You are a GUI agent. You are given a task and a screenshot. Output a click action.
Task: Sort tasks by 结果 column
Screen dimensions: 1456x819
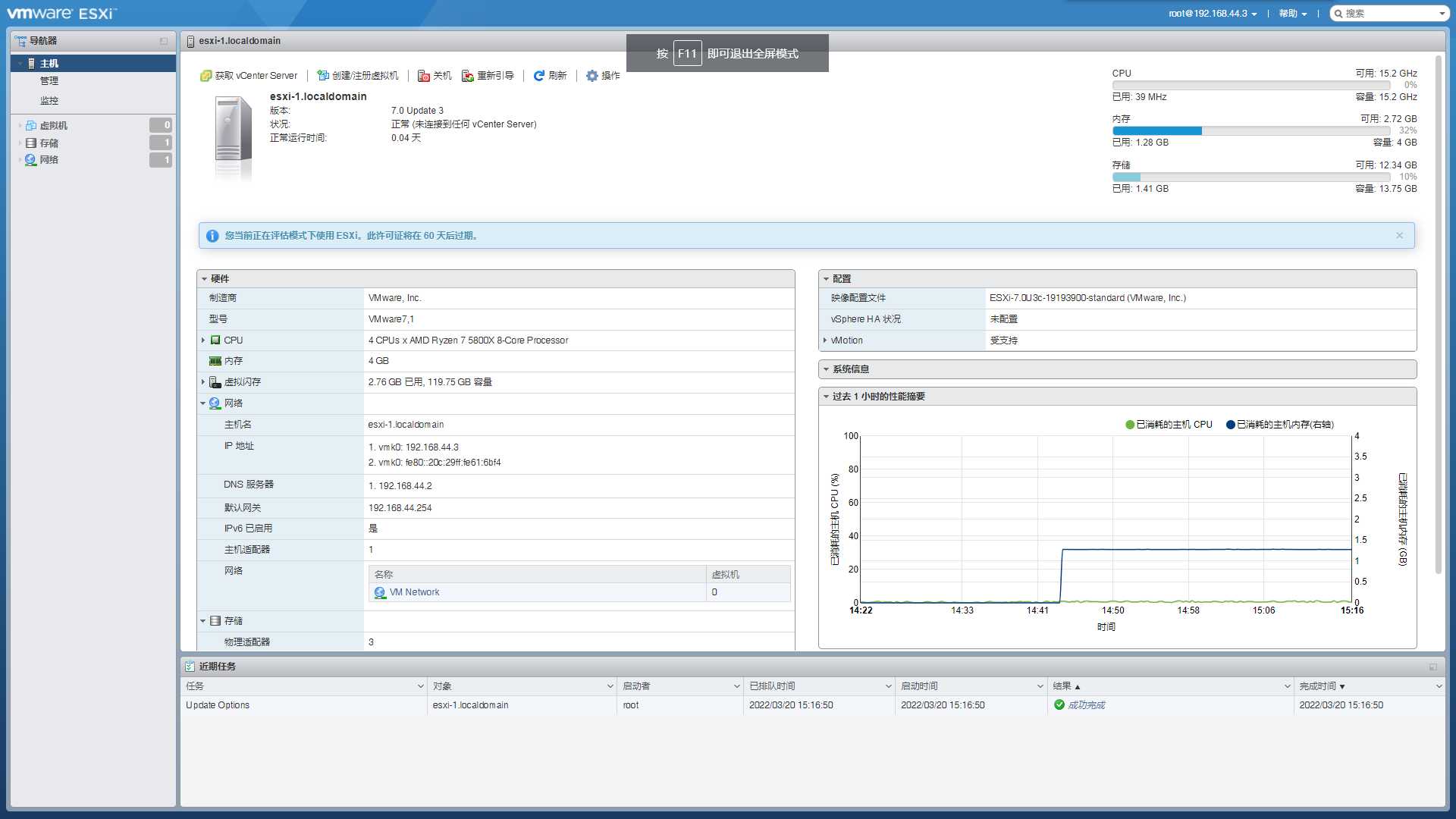coord(1171,686)
